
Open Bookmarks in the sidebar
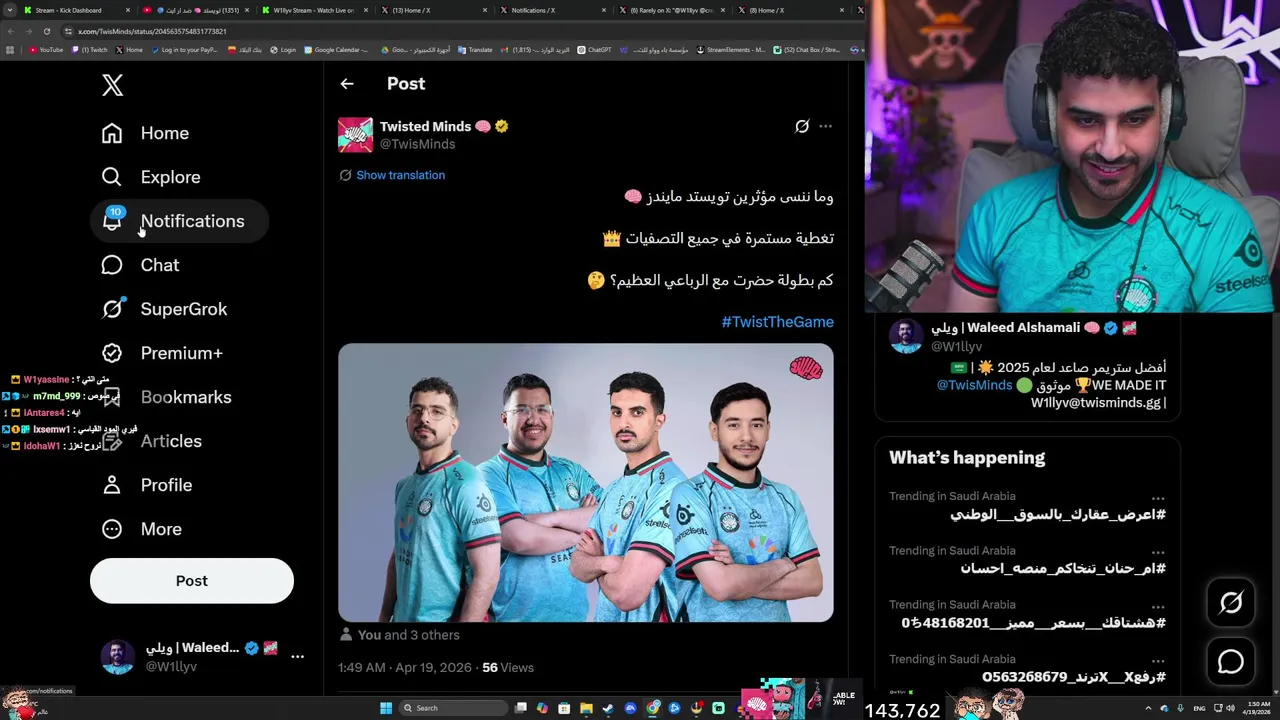point(167,397)
